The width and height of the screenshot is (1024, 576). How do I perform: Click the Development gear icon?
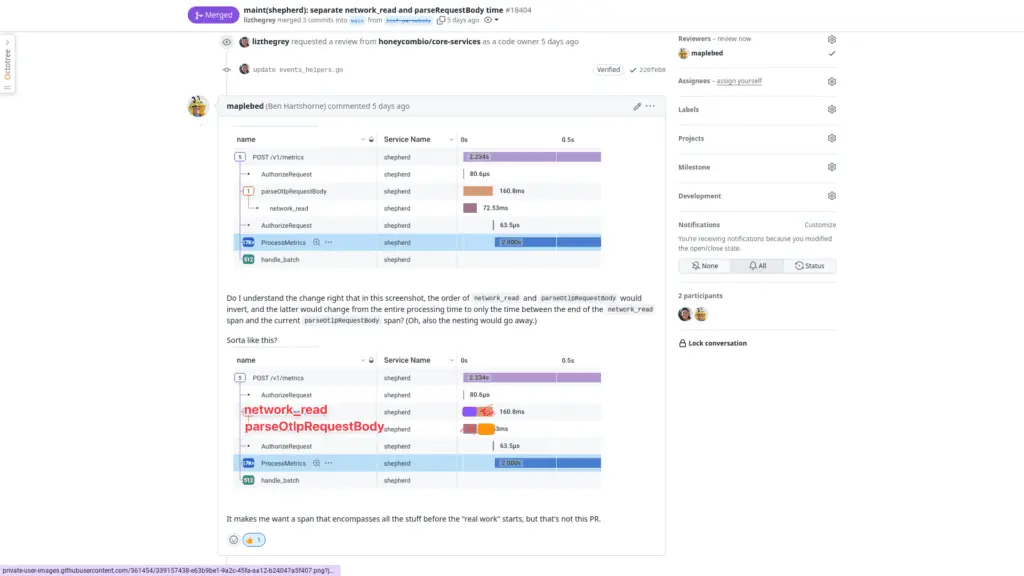[831, 196]
